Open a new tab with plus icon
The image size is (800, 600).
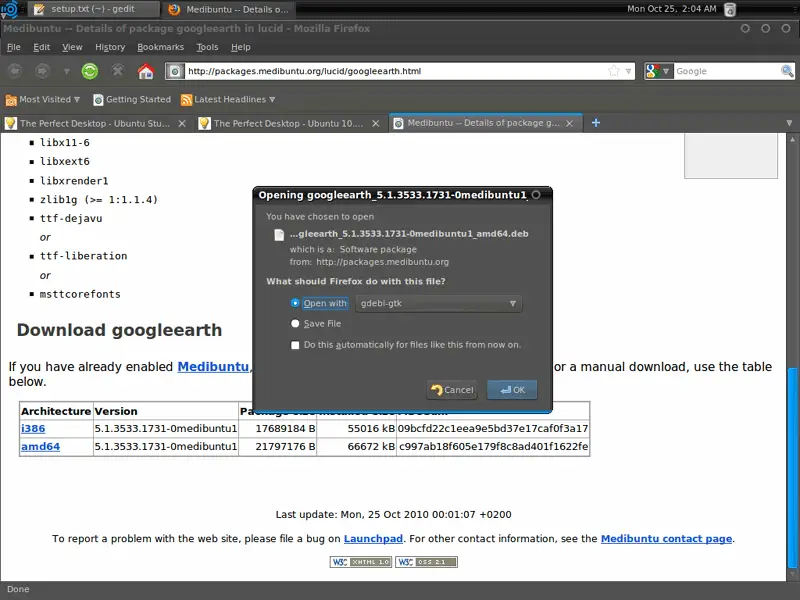click(x=595, y=123)
